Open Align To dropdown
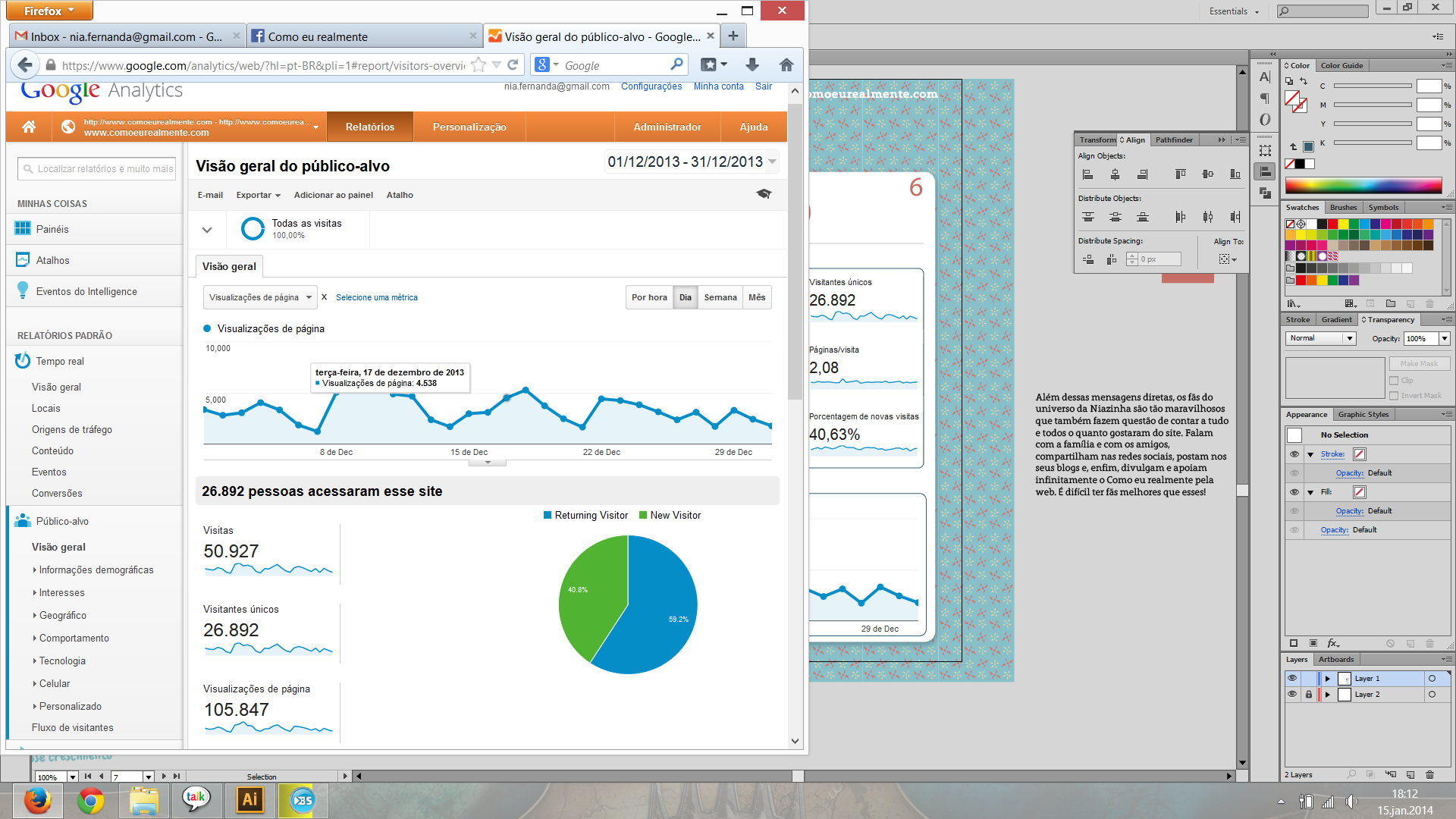The height and width of the screenshot is (819, 1456). 1228,259
